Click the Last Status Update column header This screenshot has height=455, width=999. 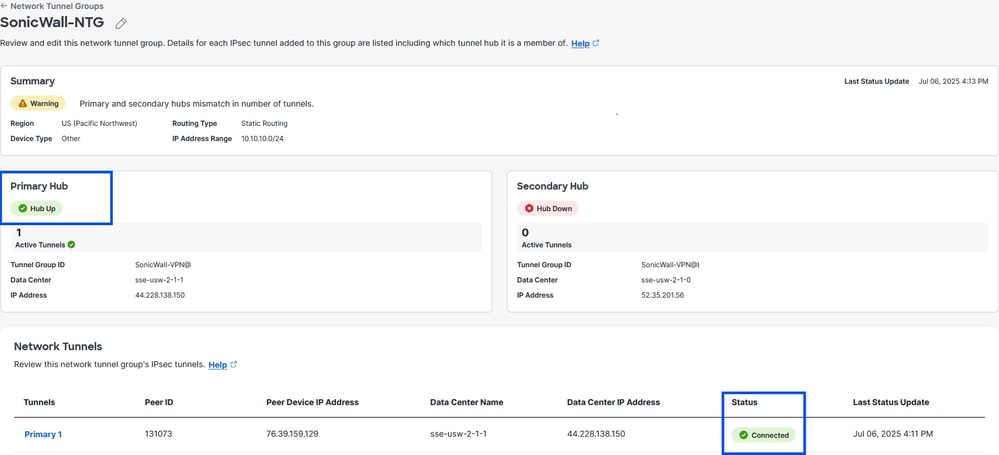(x=891, y=402)
